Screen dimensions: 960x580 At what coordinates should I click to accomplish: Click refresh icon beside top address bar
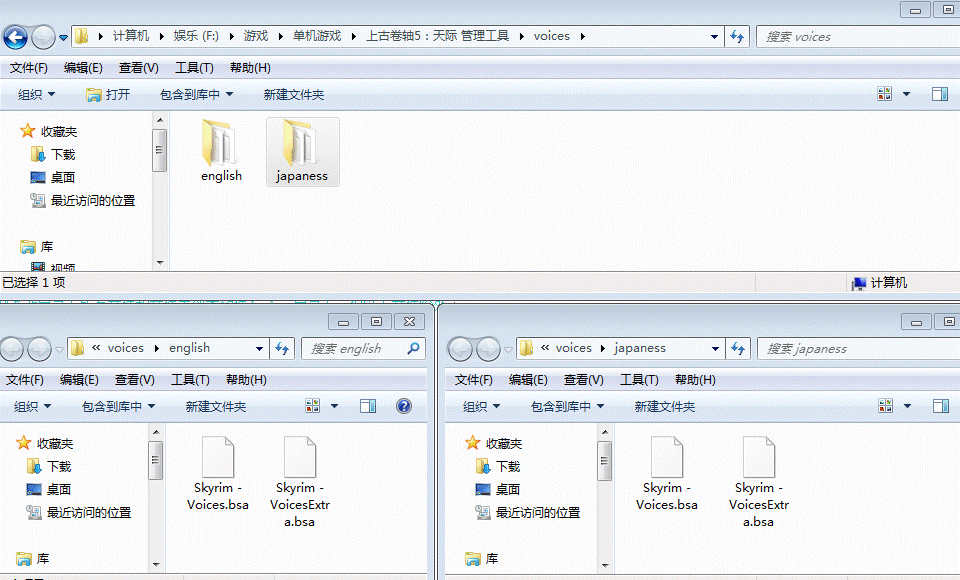click(x=737, y=37)
